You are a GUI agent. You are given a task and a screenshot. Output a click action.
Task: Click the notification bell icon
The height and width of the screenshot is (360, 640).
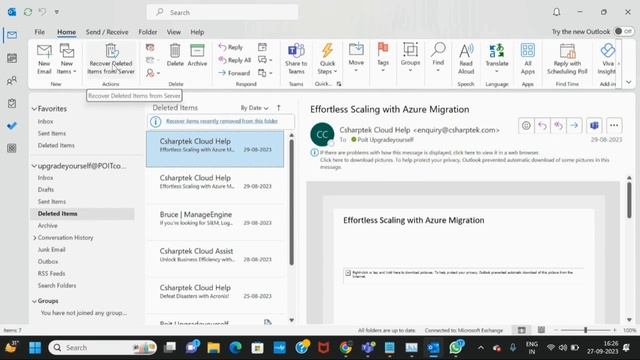556,12
